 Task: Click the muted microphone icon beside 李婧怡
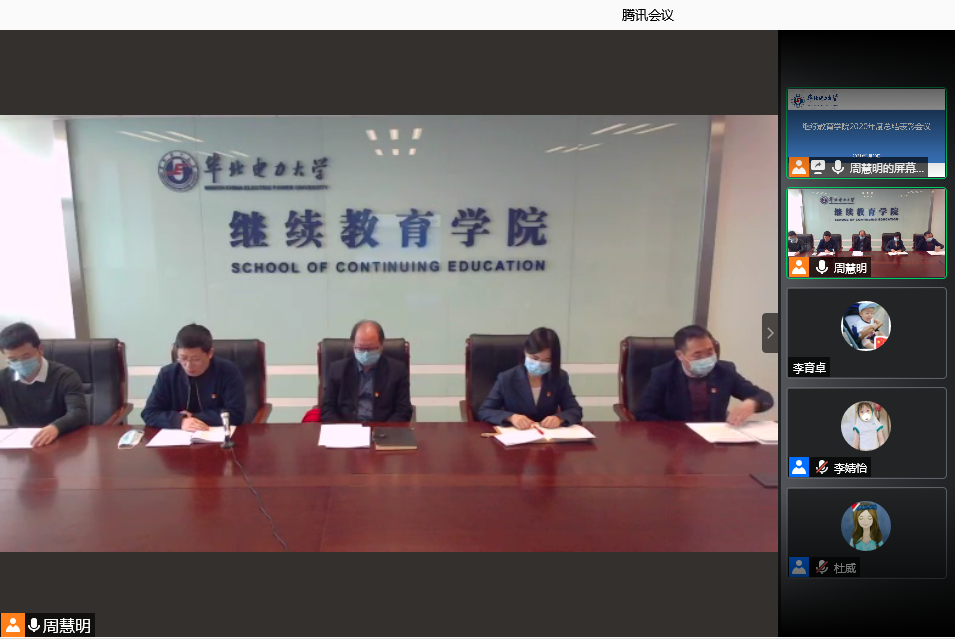coord(822,467)
